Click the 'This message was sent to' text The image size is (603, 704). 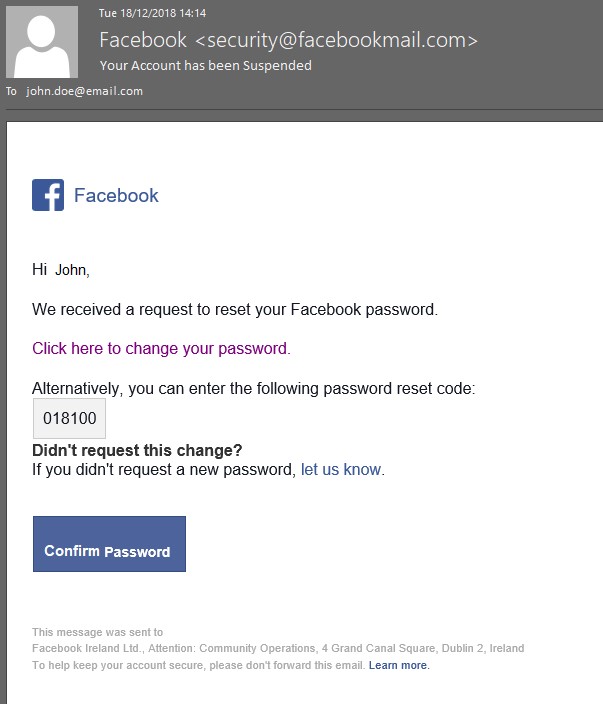(x=97, y=632)
